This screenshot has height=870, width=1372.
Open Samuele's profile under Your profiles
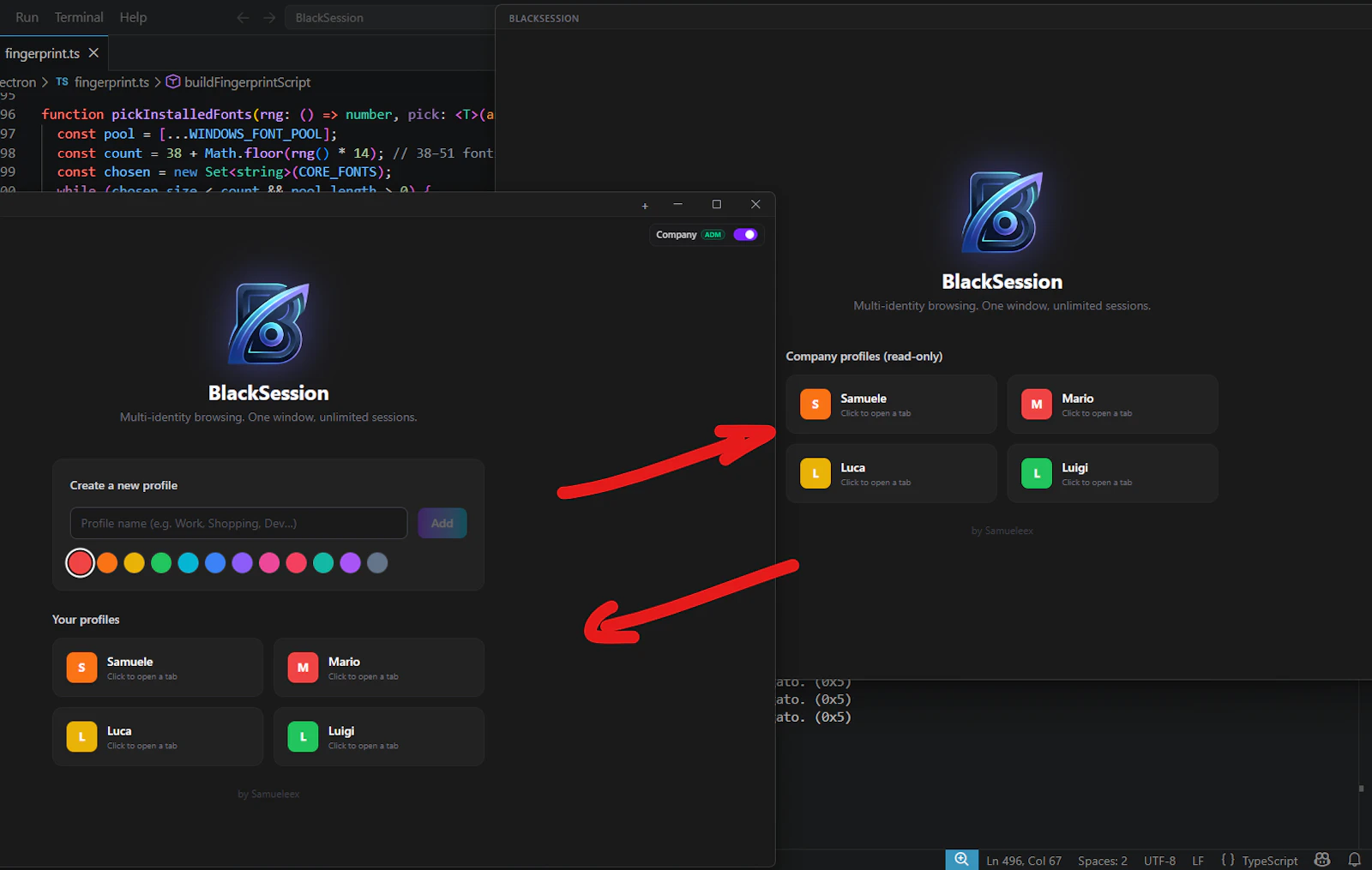tap(158, 668)
